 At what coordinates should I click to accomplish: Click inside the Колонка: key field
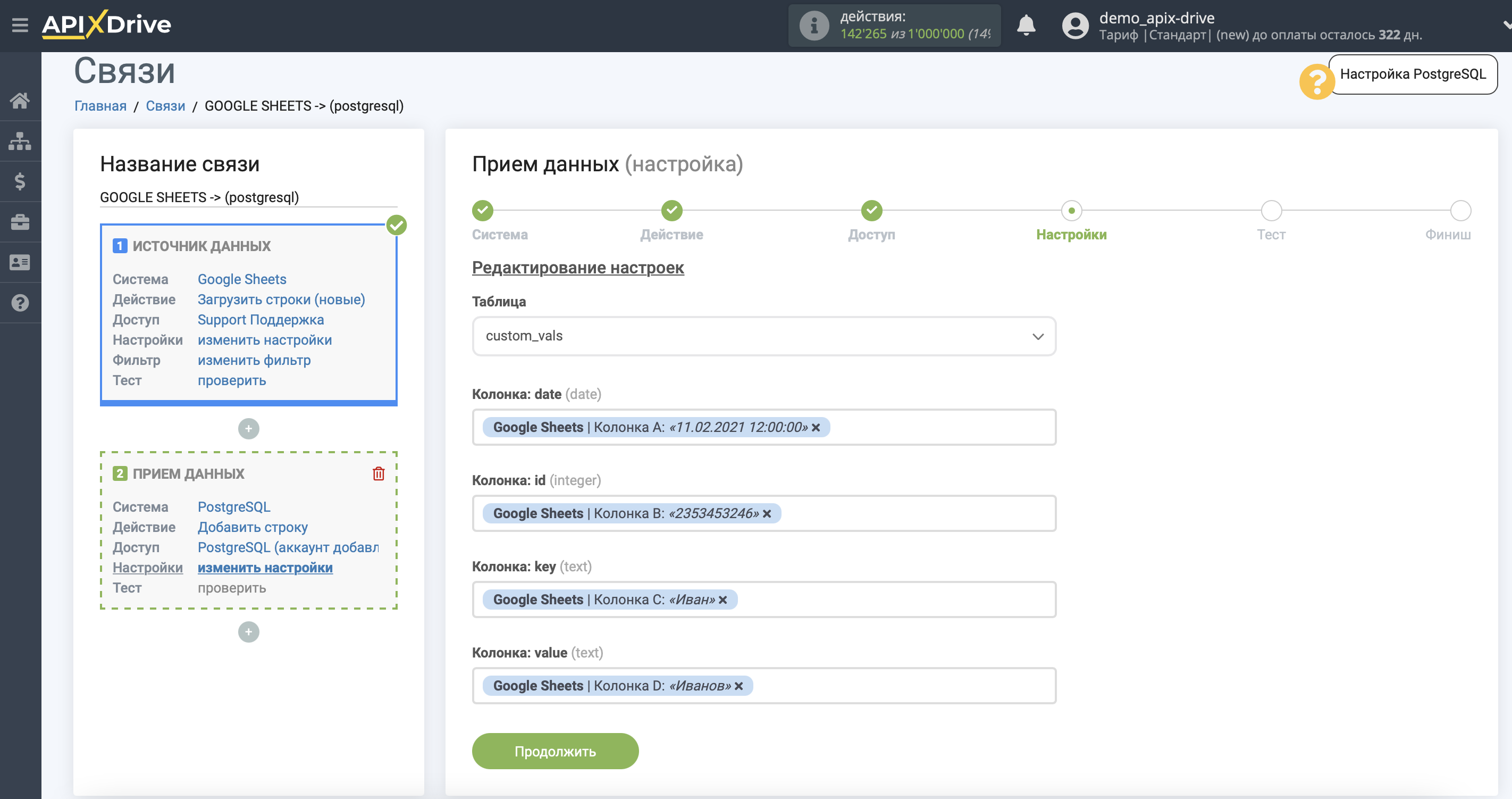click(x=763, y=600)
